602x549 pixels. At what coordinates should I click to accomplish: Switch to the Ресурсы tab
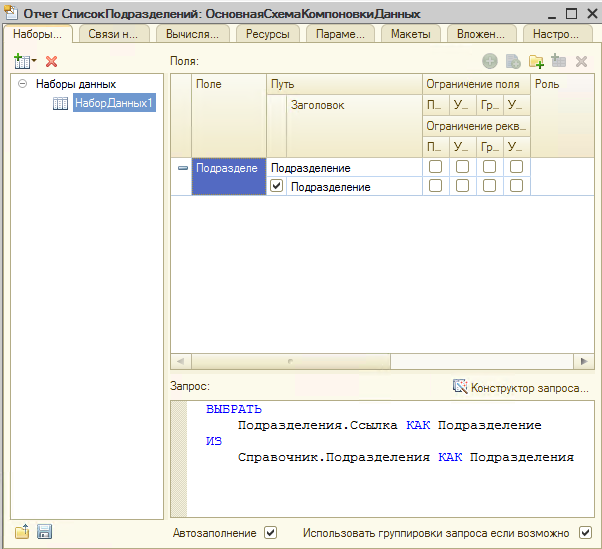click(267, 34)
